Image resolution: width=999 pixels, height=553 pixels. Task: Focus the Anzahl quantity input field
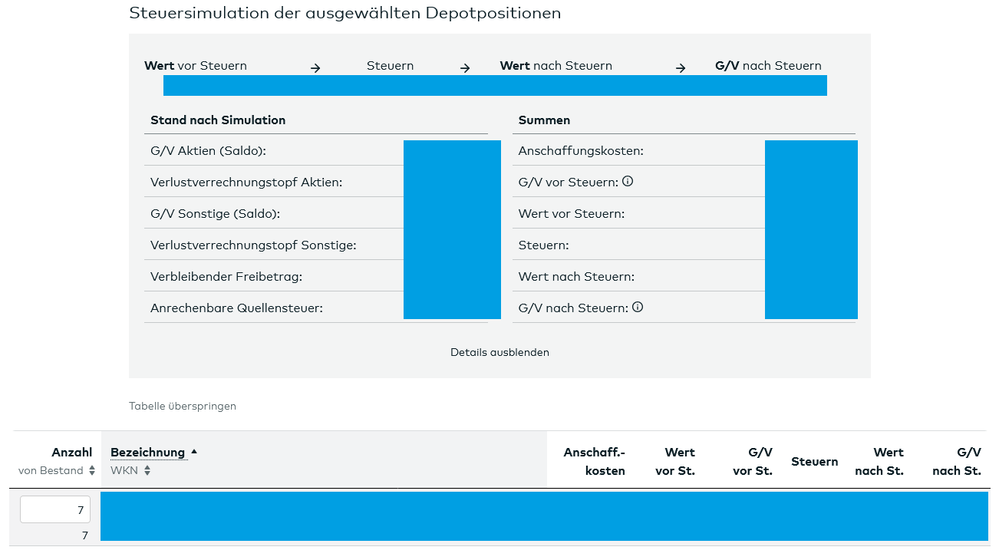(x=55, y=510)
